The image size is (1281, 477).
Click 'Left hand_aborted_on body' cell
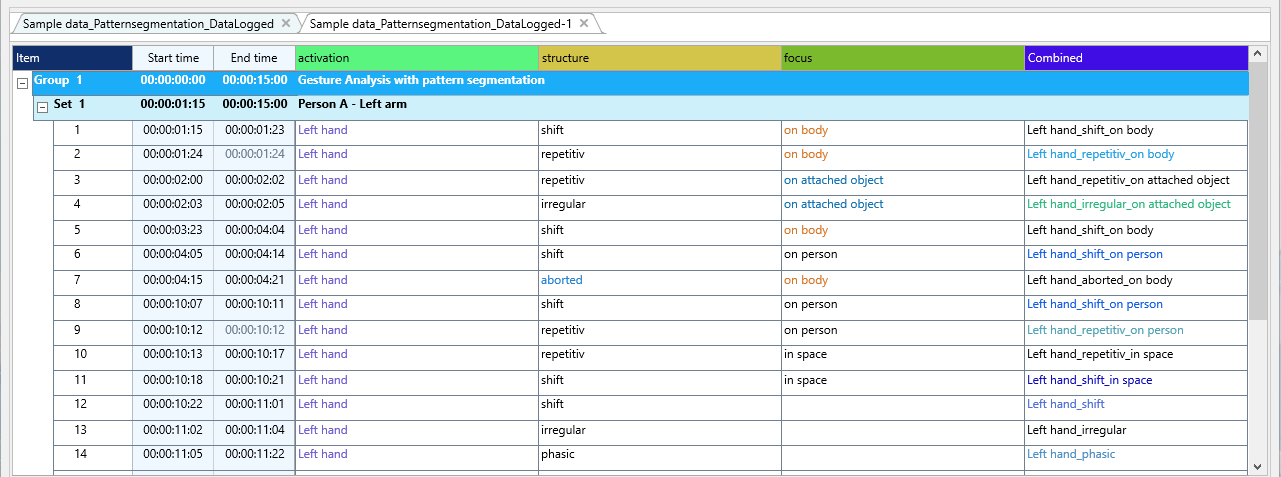point(1100,280)
